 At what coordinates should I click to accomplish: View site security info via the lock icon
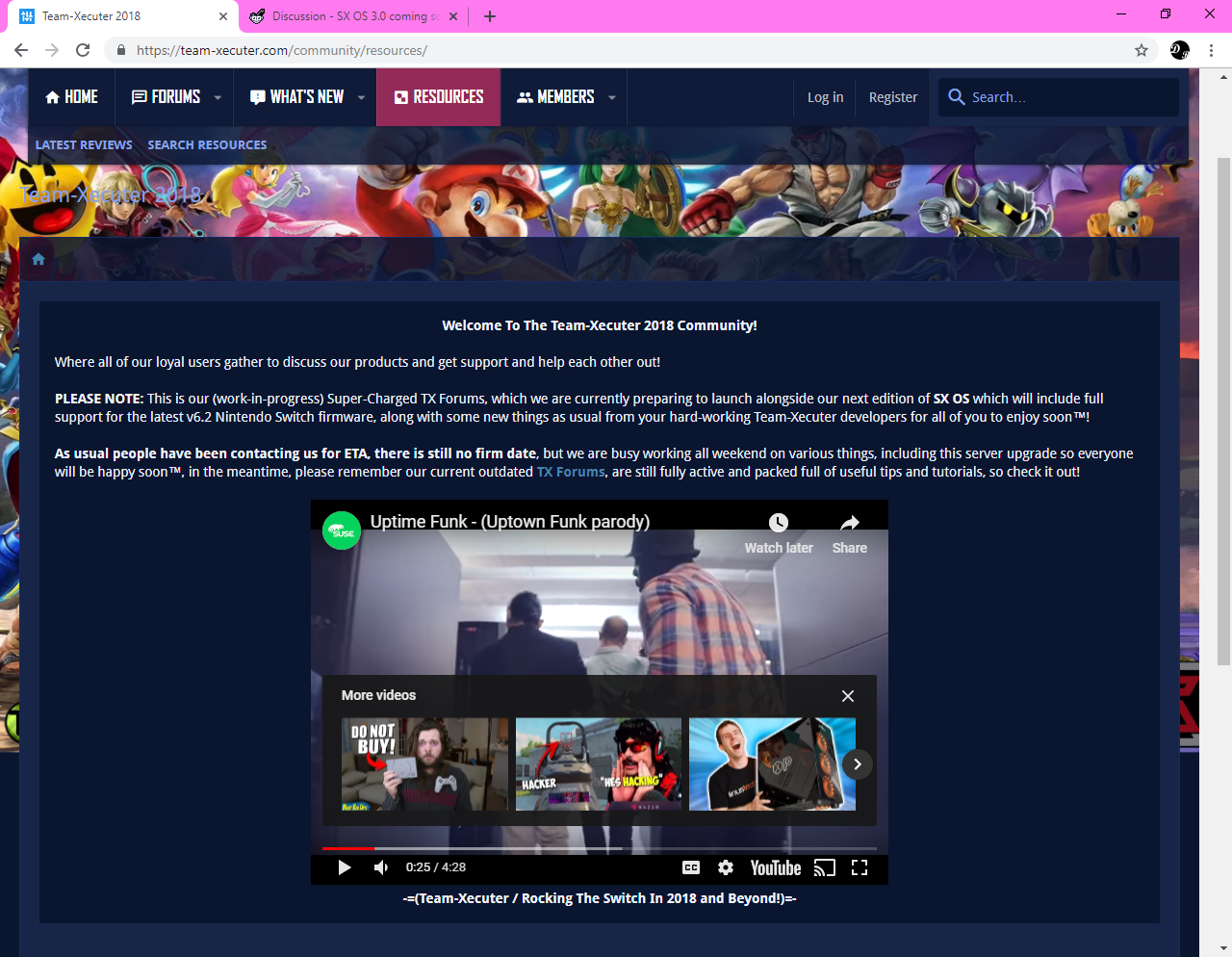(x=120, y=50)
